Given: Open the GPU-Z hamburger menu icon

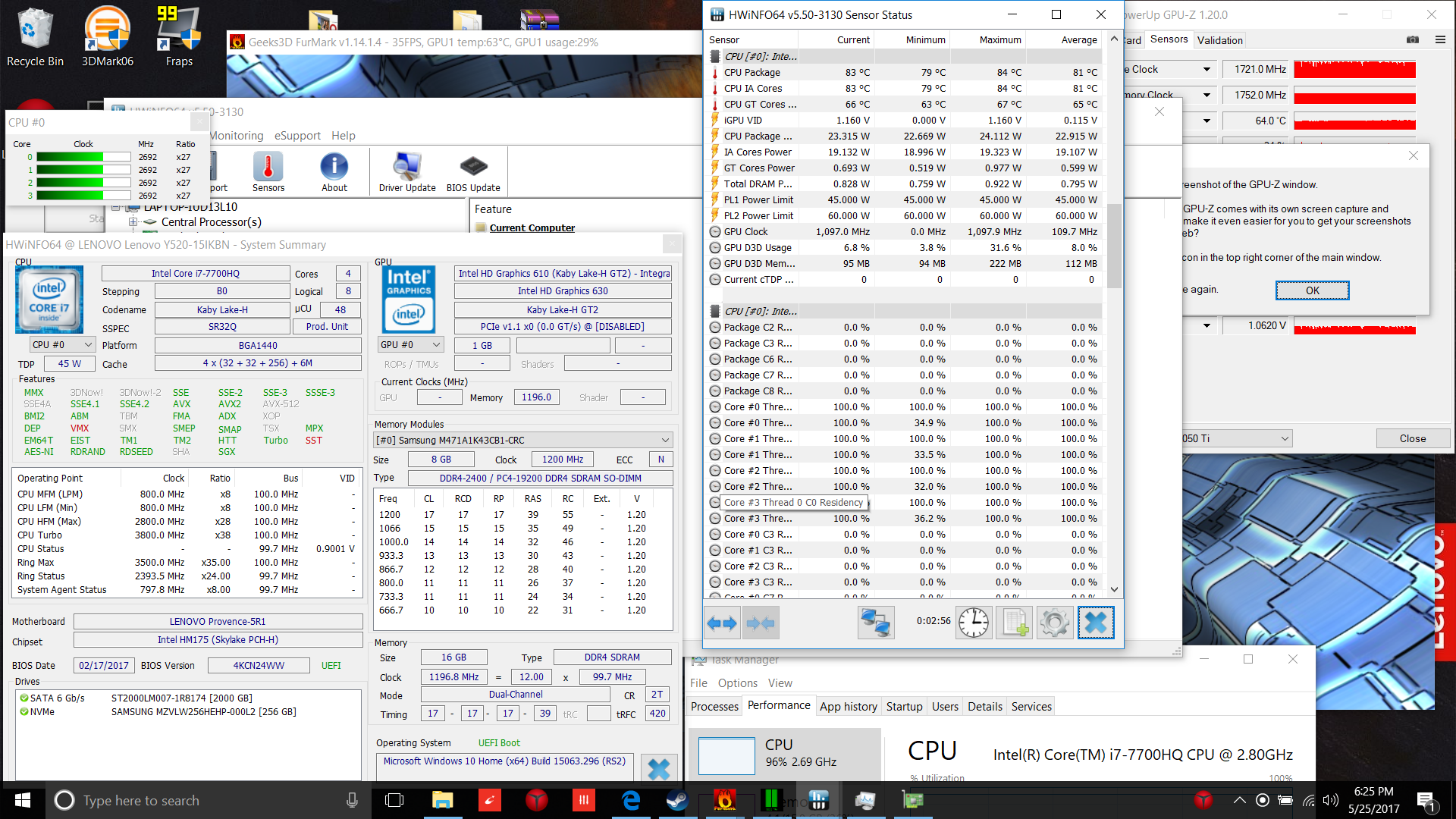Looking at the screenshot, I should pyautogui.click(x=1440, y=39).
